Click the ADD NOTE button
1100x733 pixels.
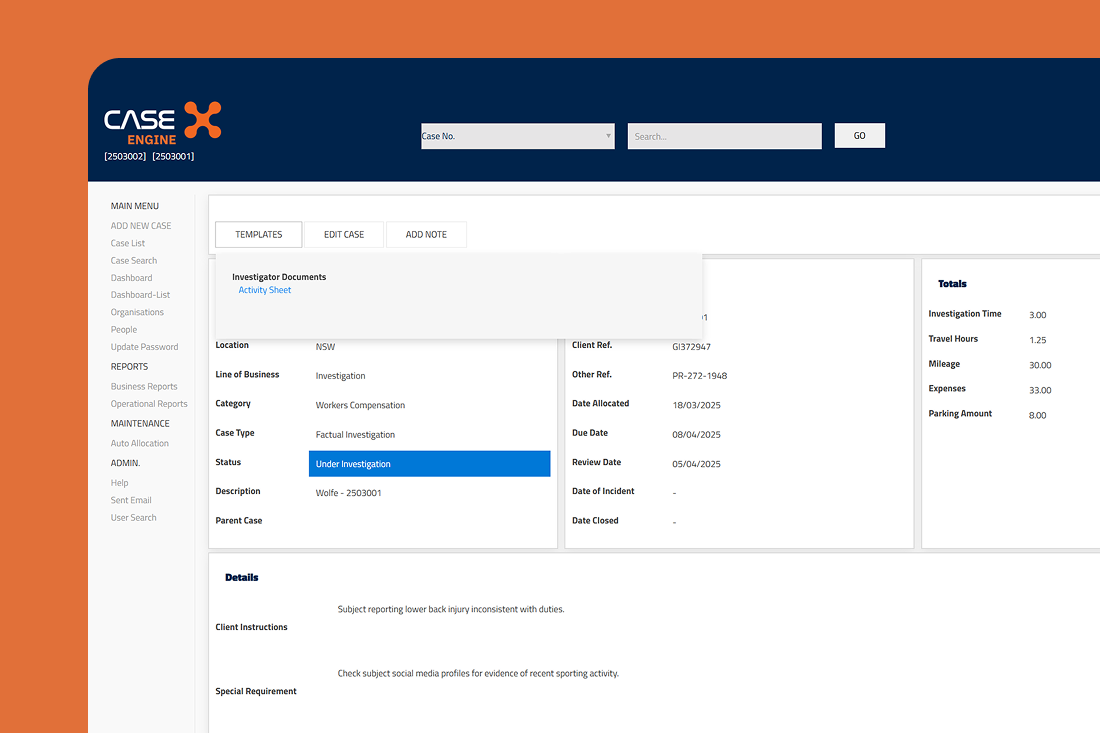[426, 234]
